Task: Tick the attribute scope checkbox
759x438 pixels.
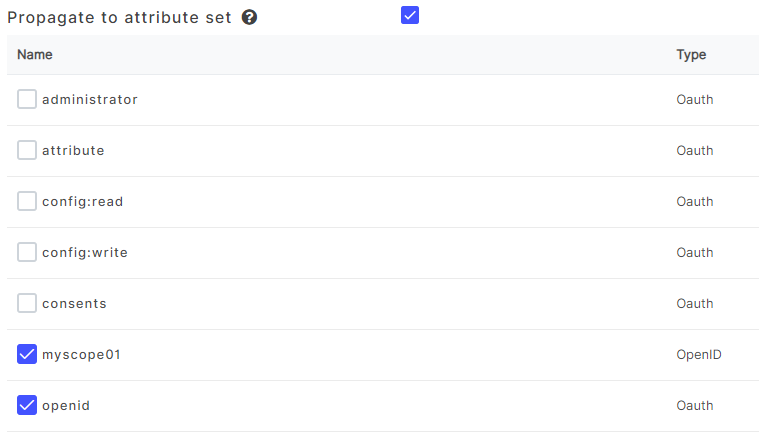Action: point(27,151)
